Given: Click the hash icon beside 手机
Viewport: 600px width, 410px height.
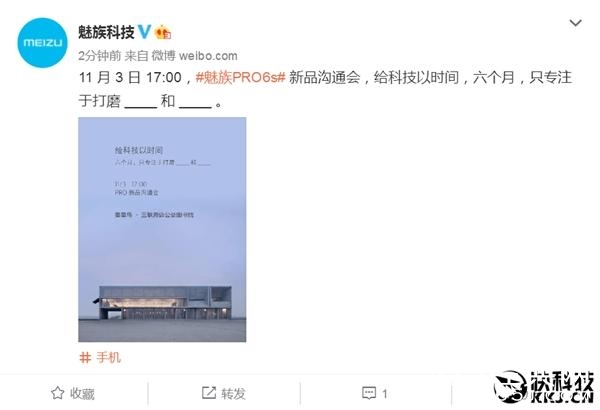Looking at the screenshot, I should 85,358.
